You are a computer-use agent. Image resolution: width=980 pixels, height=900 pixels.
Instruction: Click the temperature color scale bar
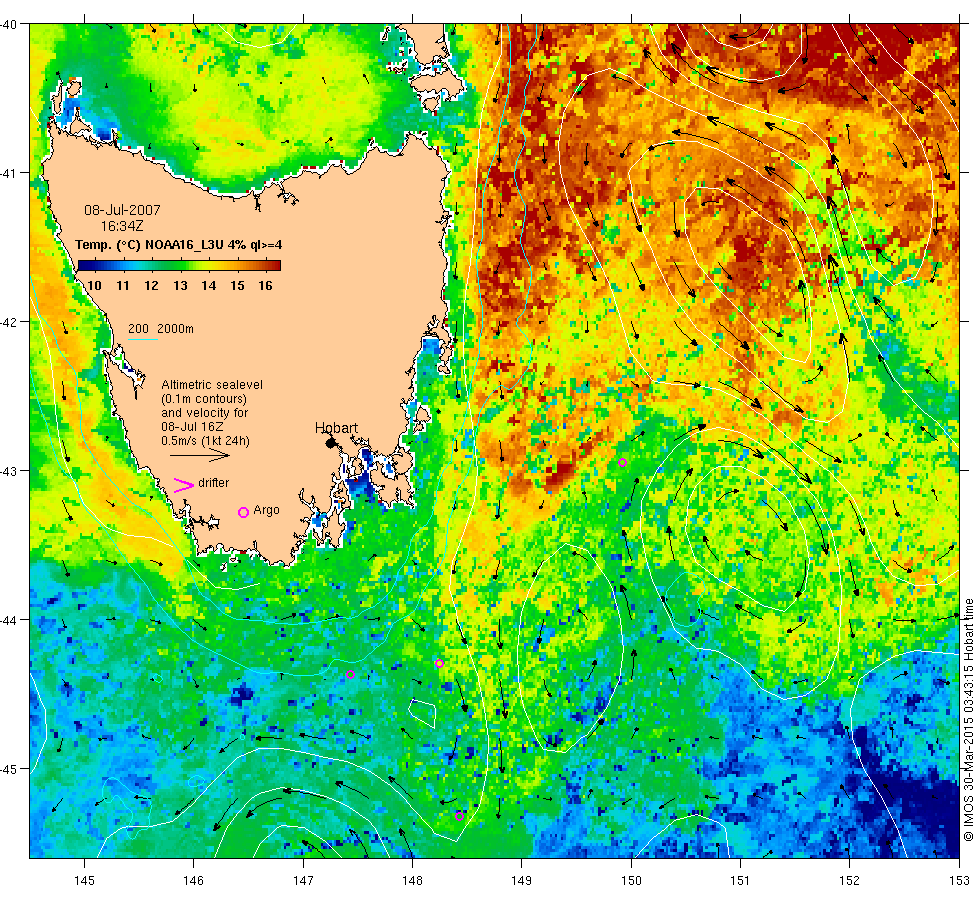click(179, 265)
